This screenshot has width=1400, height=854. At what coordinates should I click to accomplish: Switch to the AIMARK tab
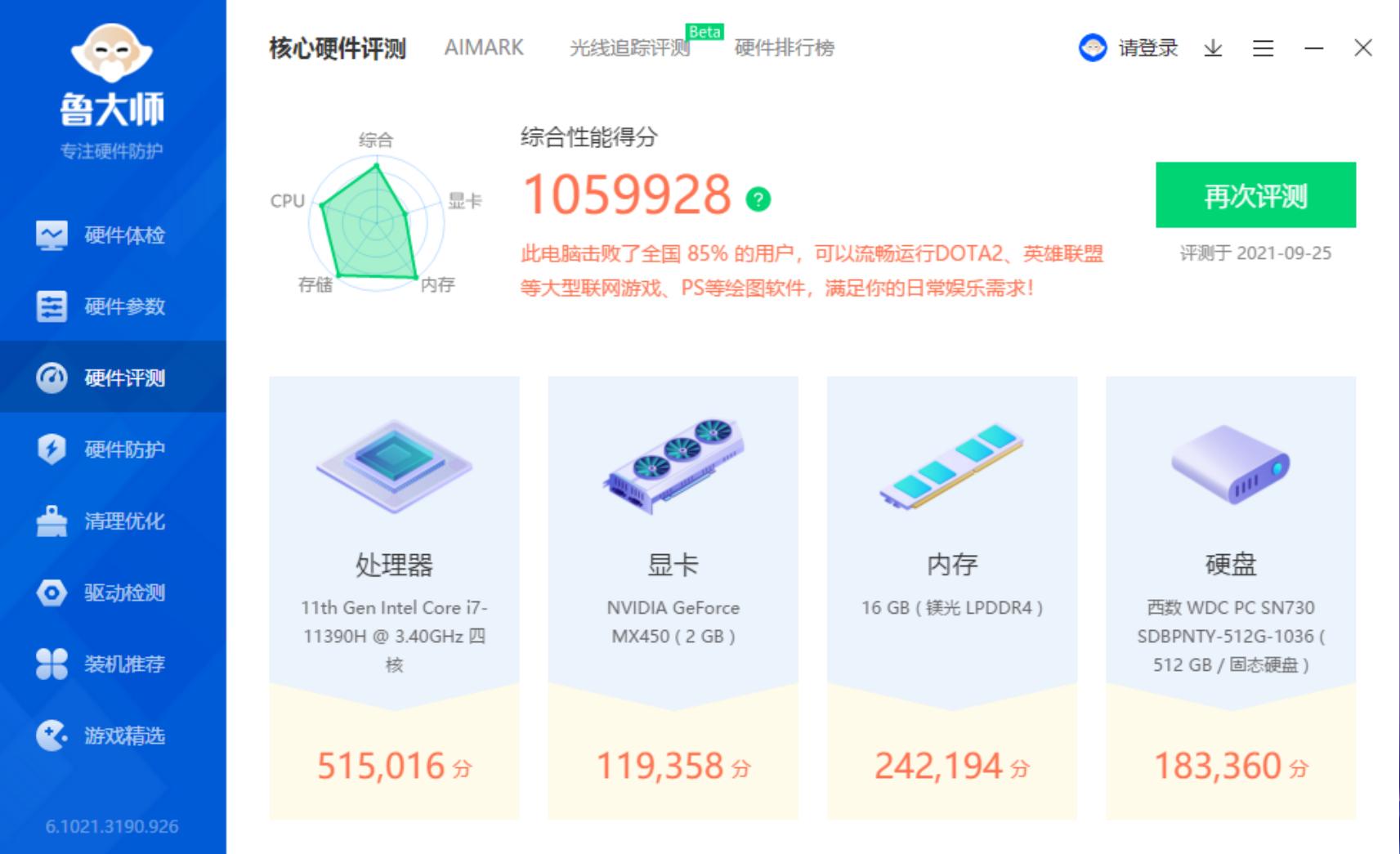coord(484,48)
